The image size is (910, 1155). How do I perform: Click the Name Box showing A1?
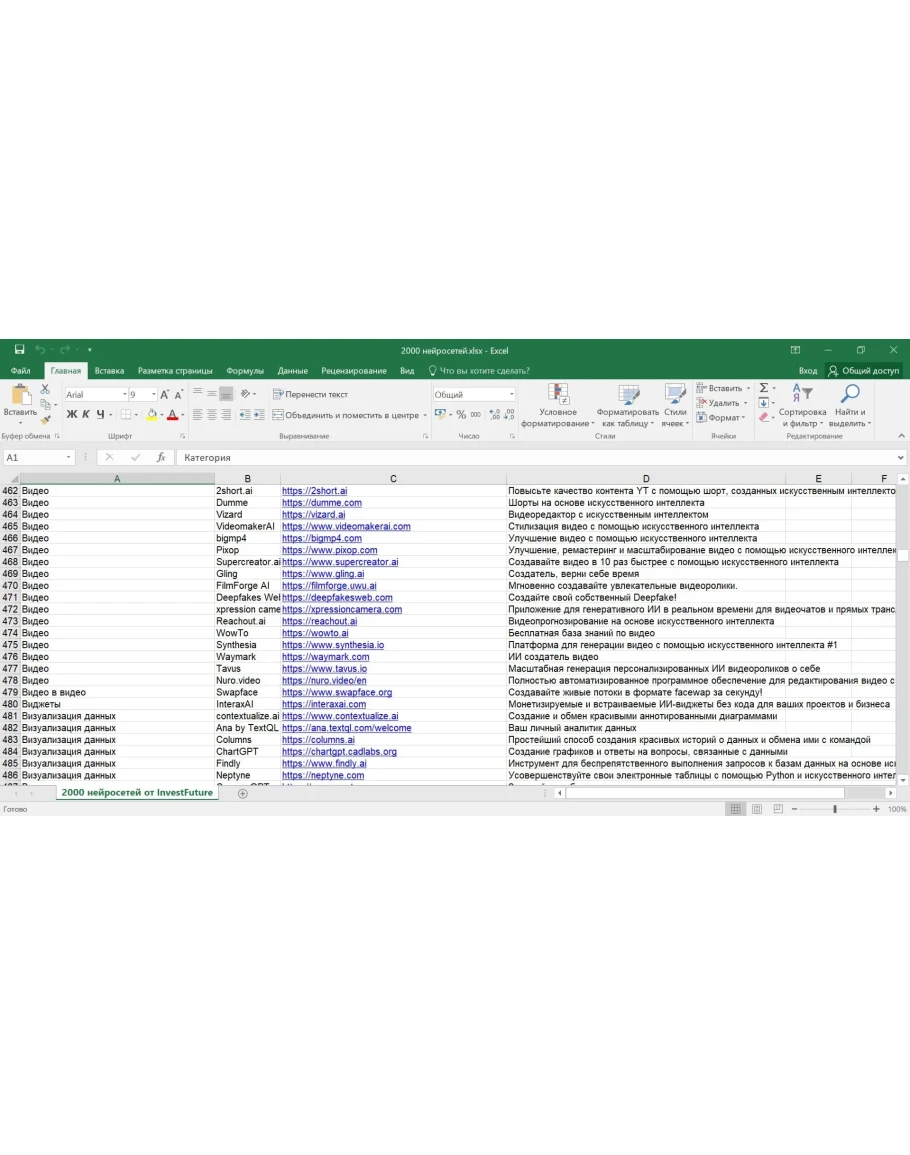38,457
